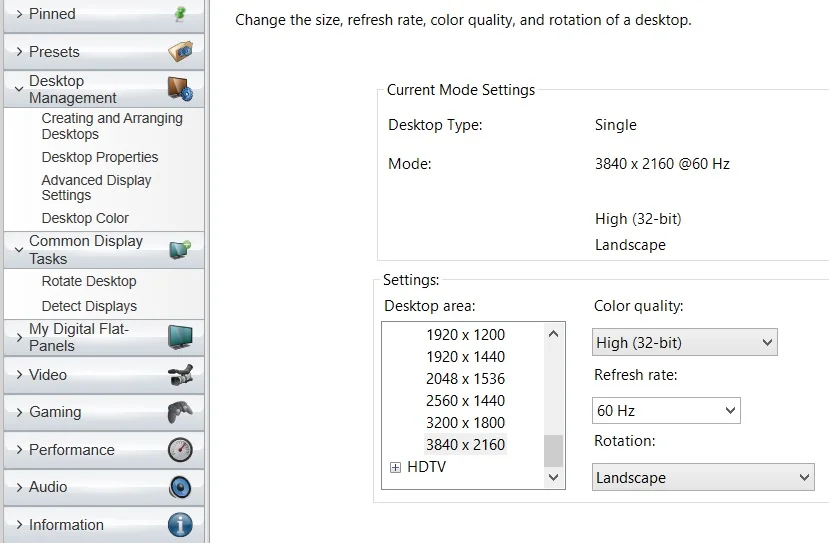Click the Gaming controller icon
Screen dimensions: 829x543
pos(180,412)
